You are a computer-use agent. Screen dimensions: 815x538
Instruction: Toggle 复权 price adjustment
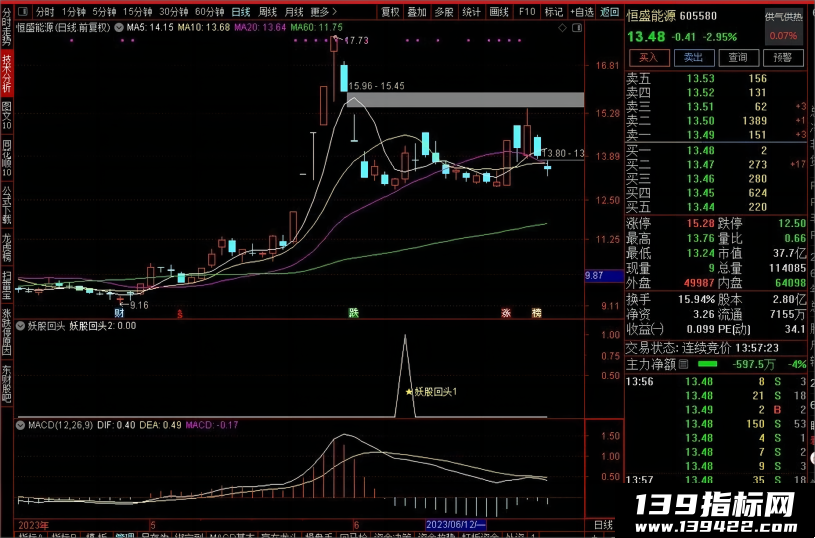pos(390,11)
